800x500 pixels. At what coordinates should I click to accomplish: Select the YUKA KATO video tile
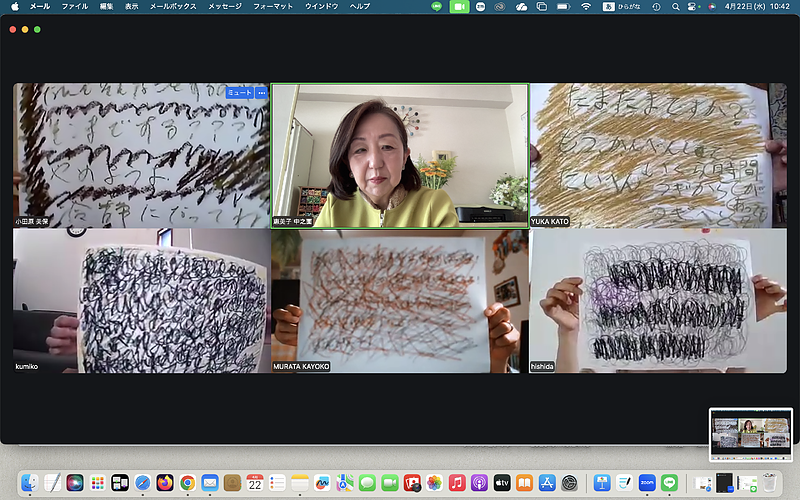click(657, 155)
